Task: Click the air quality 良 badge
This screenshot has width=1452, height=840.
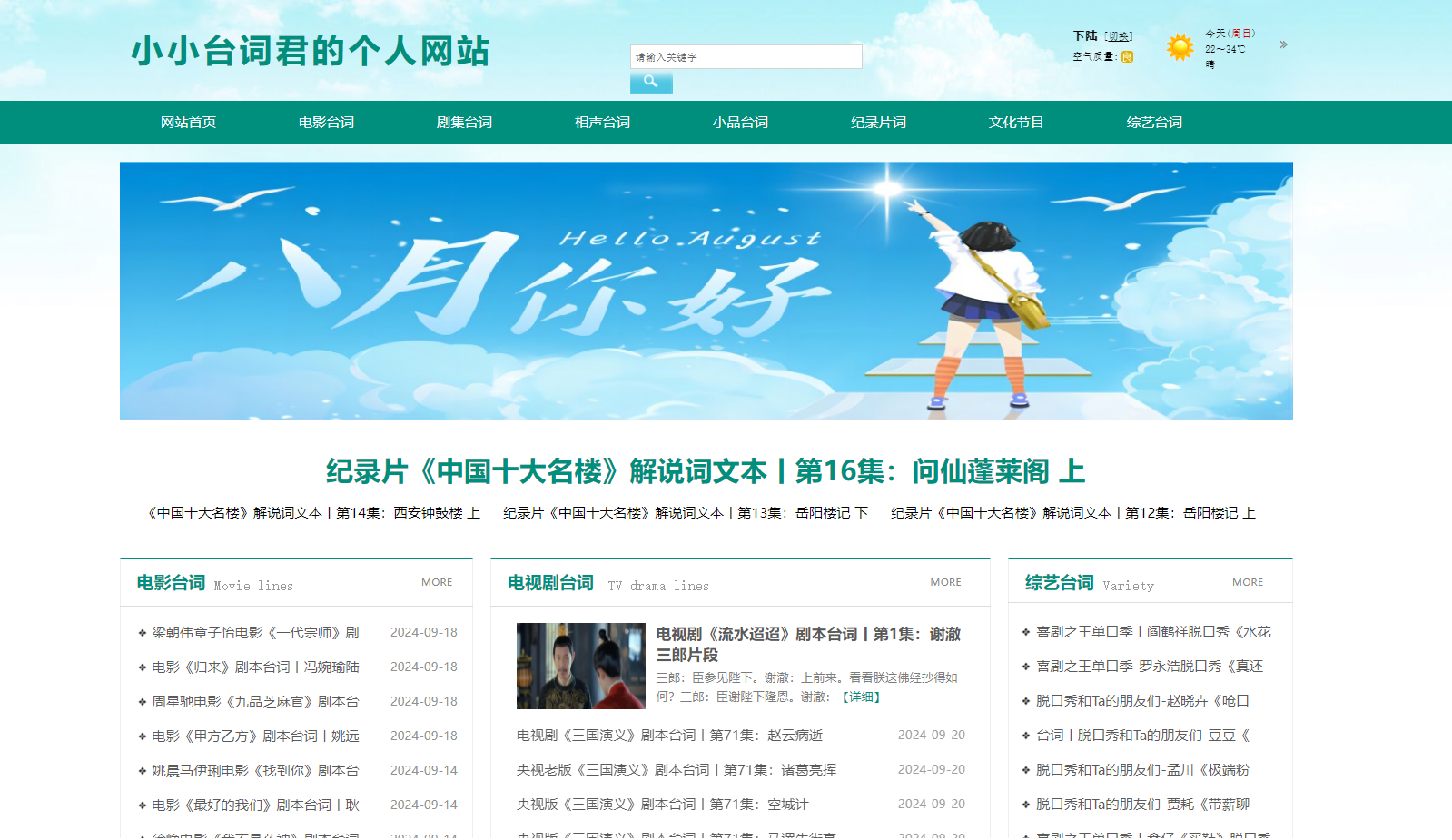Action: 1127,56
